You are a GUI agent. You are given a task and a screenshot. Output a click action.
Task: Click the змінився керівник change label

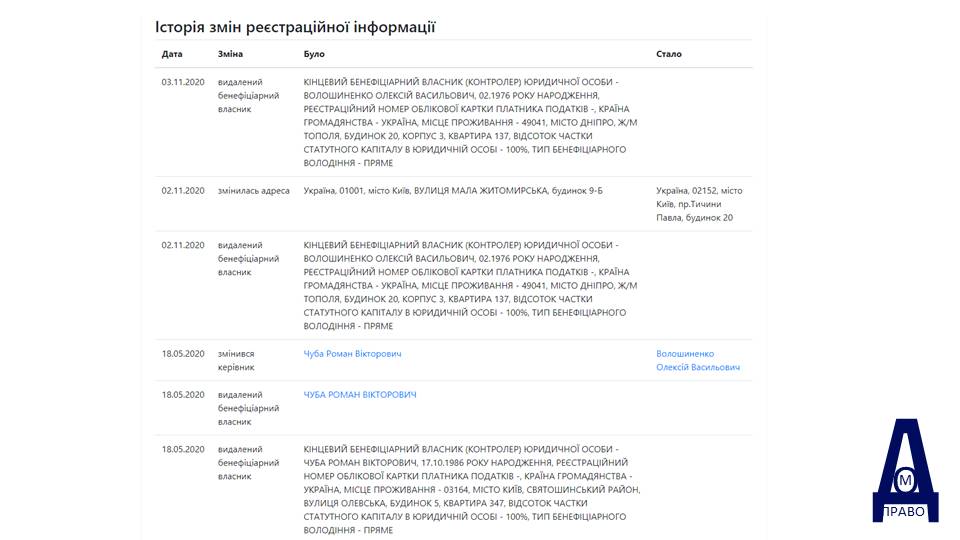236,361
